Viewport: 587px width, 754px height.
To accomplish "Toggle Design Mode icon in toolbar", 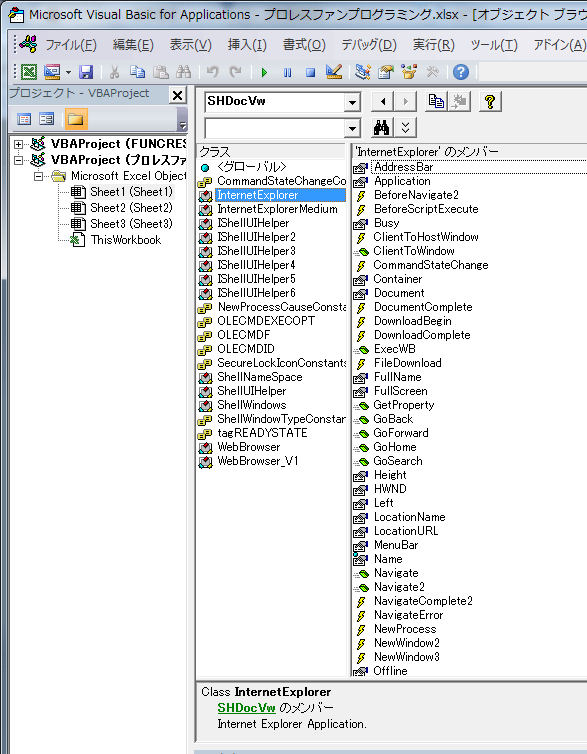I will coord(334,72).
